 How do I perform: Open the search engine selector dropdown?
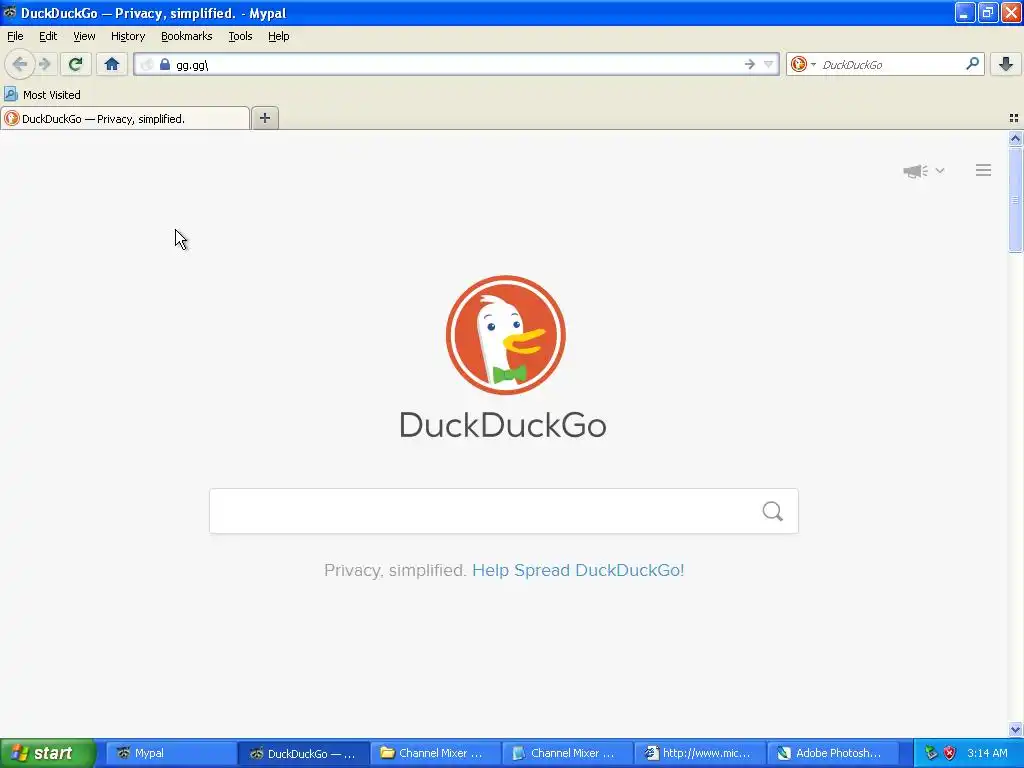(803, 64)
